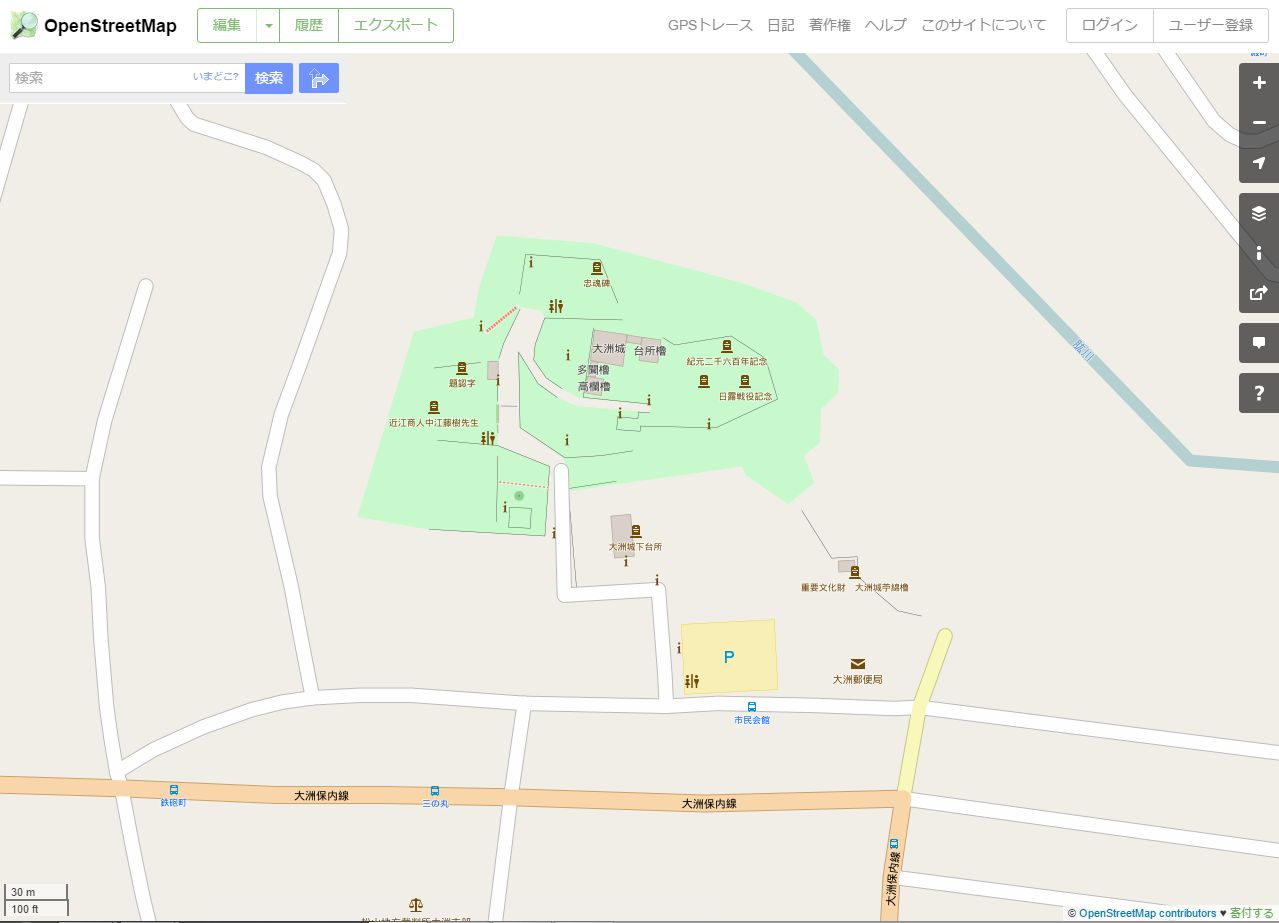Open the 履歴 tab

coord(309,26)
